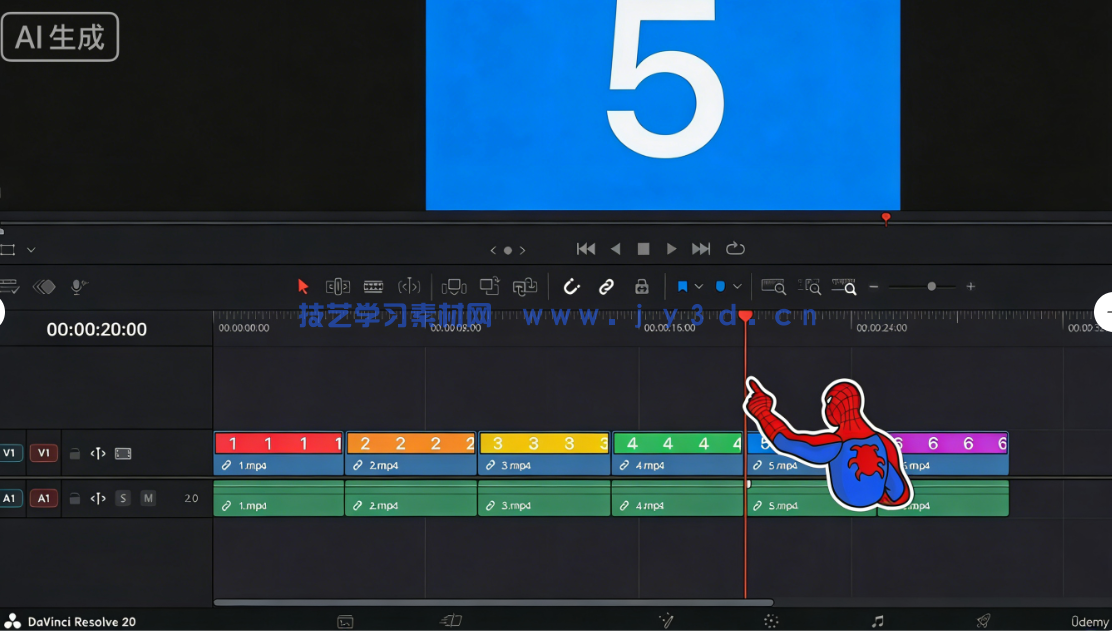Viewport: 1112px width, 631px height.
Task: Solo the A1 audio track
Action: [x=122, y=498]
